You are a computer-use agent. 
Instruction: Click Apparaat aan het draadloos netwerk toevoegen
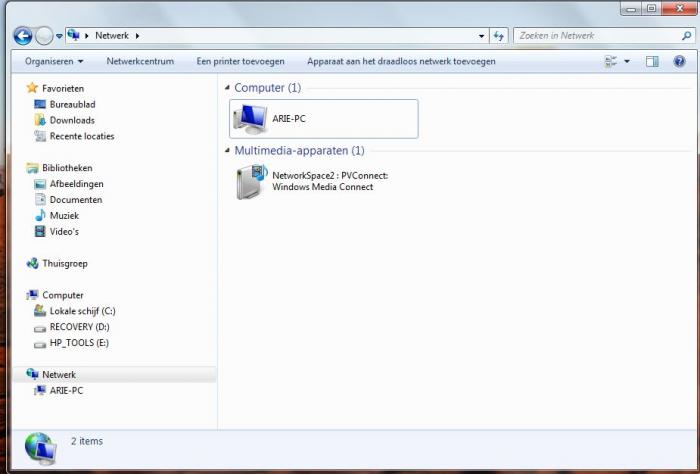point(401,61)
